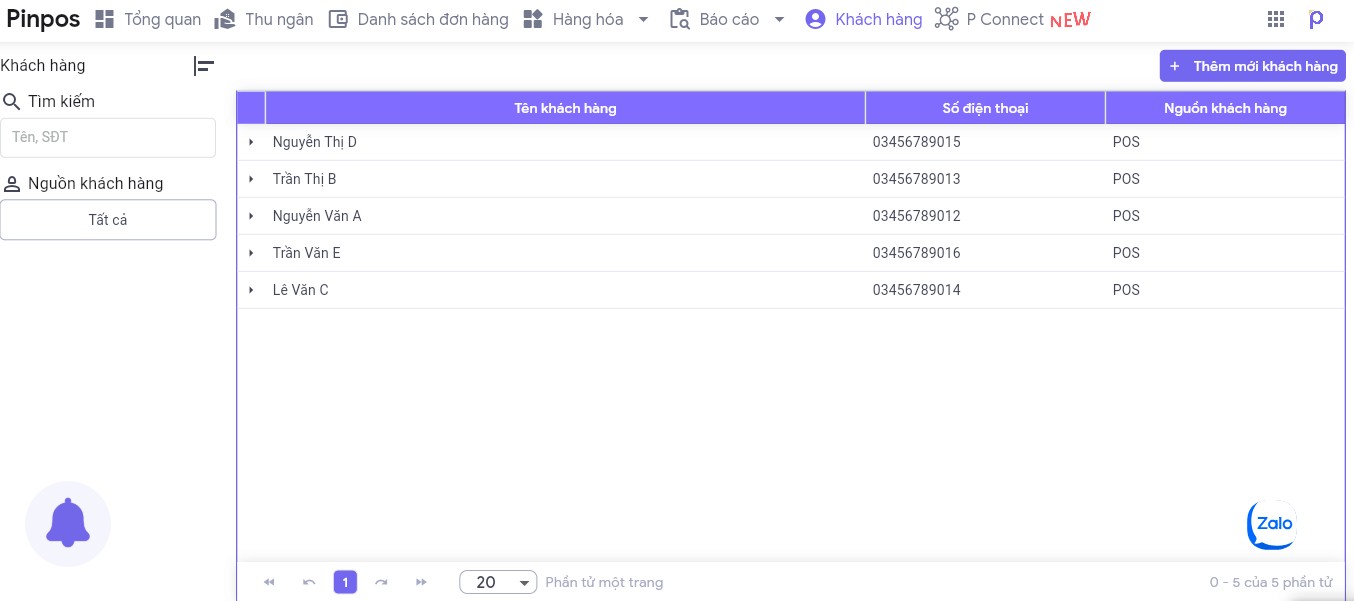The image size is (1354, 601).
Task: Select the Tất cả source button
Action: pos(108,220)
